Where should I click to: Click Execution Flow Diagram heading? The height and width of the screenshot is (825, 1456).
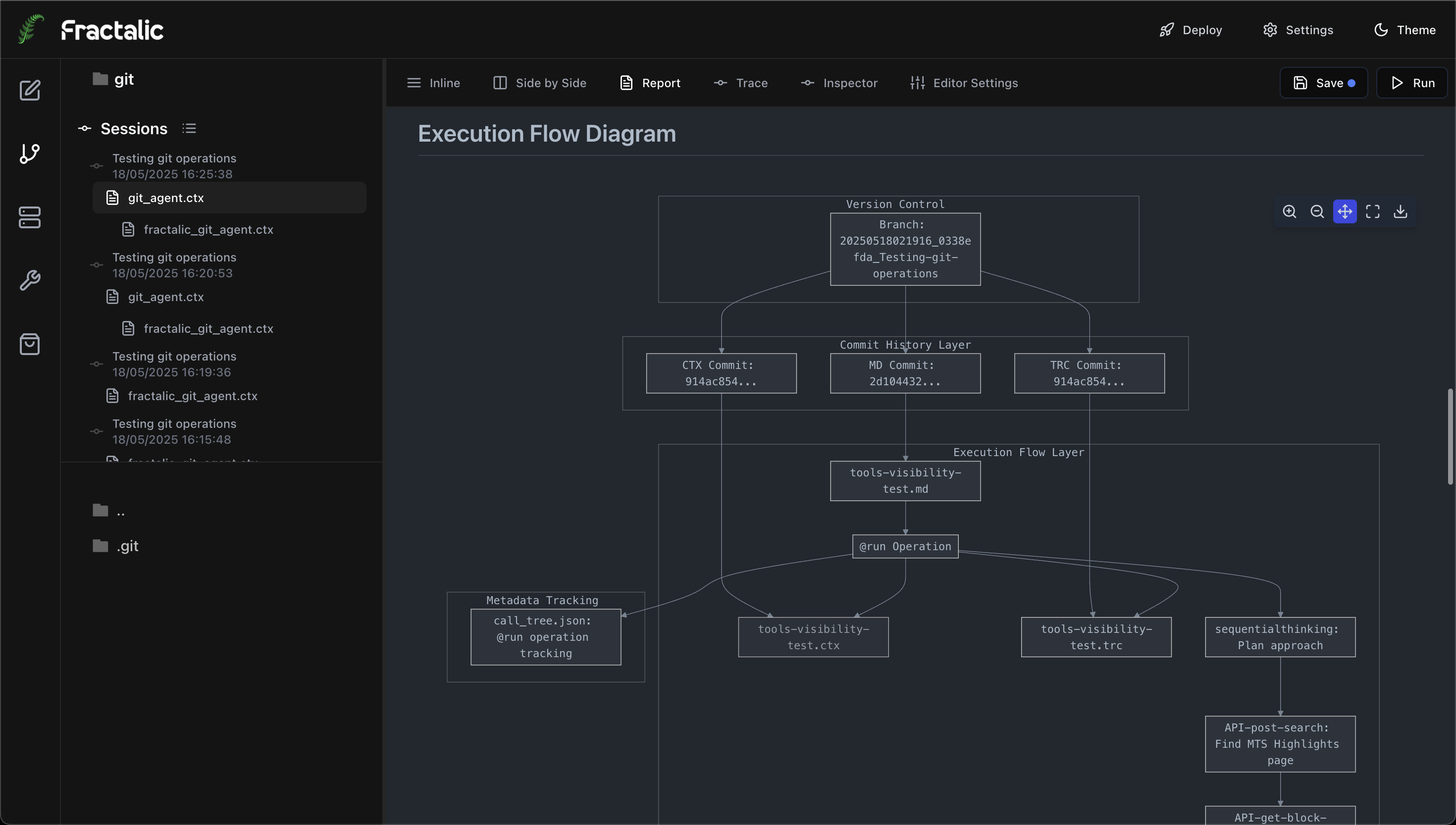(547, 134)
